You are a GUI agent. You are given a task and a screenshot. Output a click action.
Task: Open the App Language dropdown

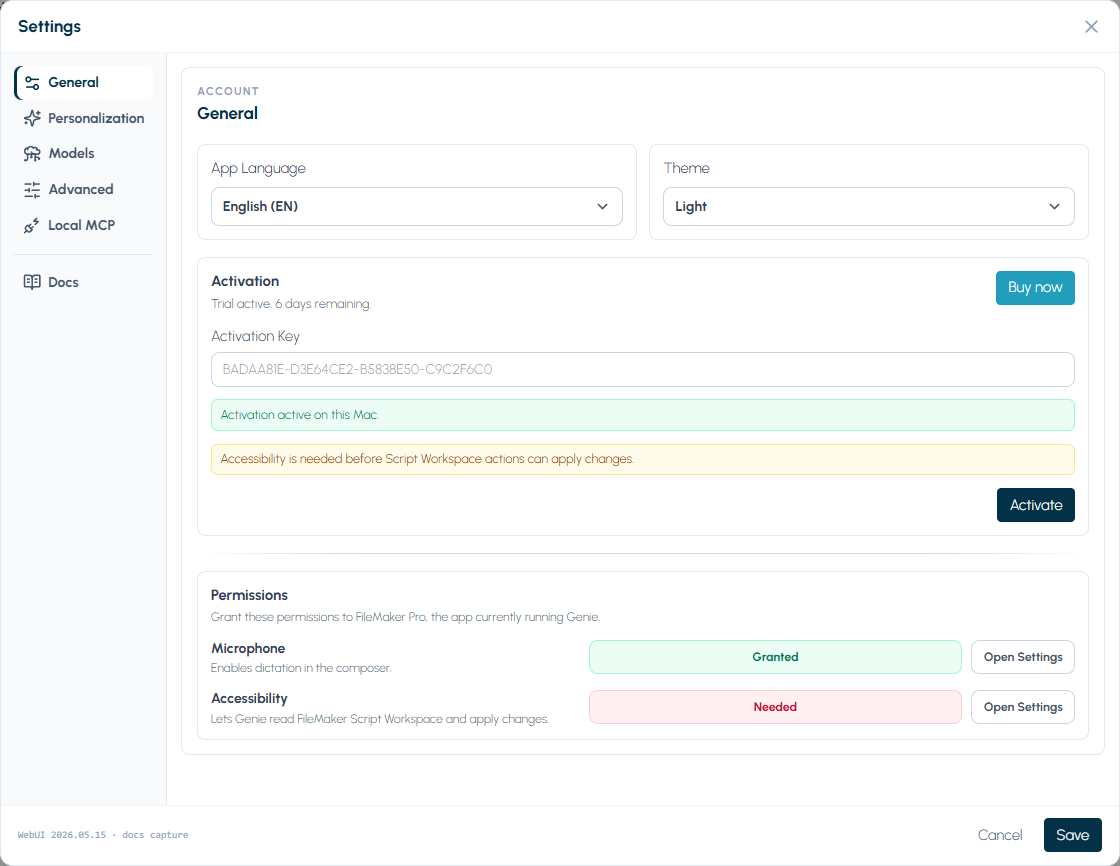pyautogui.click(x=416, y=206)
